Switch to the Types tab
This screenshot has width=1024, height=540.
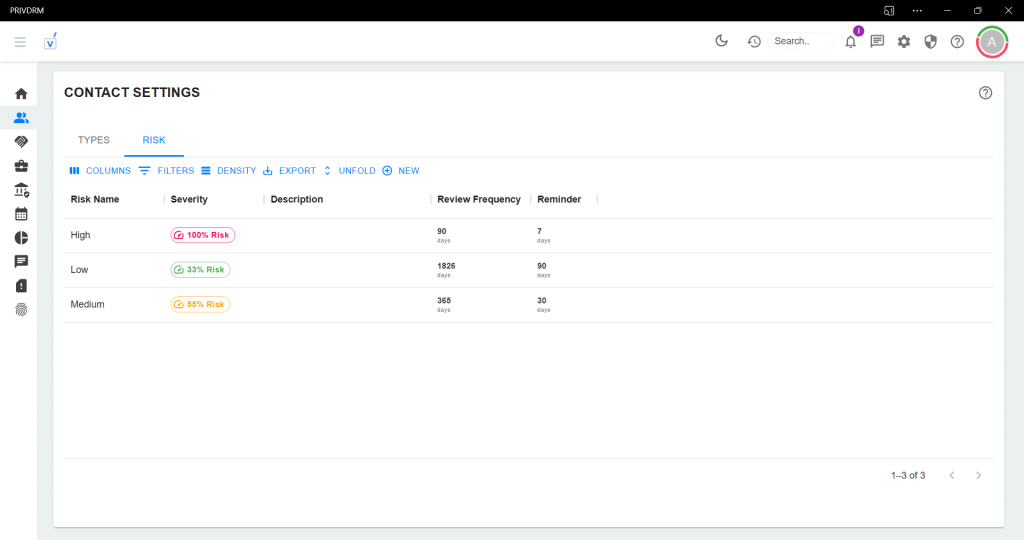pyautogui.click(x=94, y=140)
